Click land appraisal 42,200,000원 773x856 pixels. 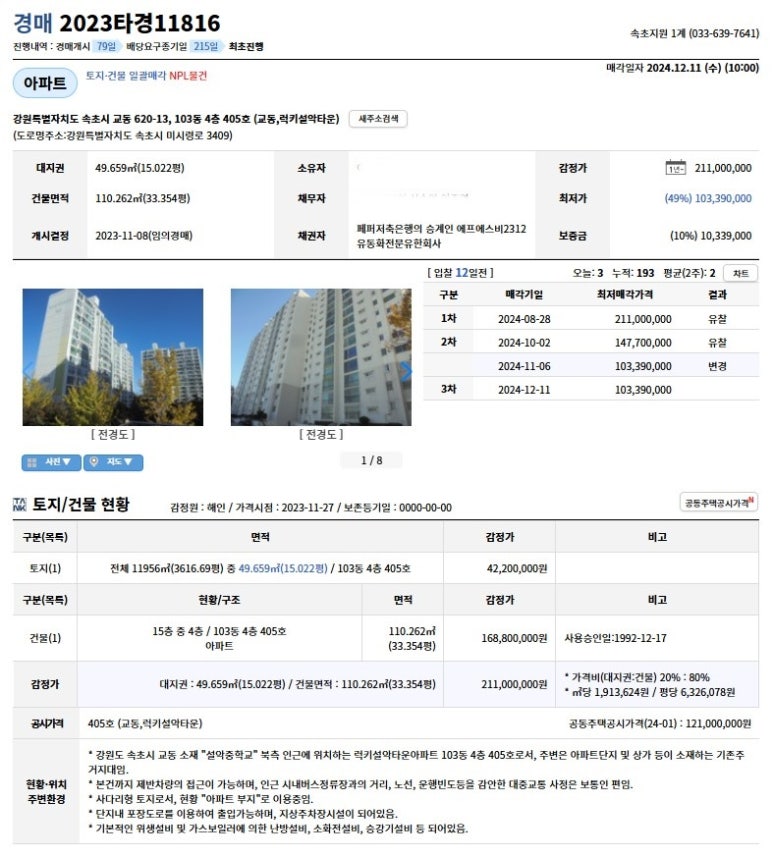tap(516, 569)
